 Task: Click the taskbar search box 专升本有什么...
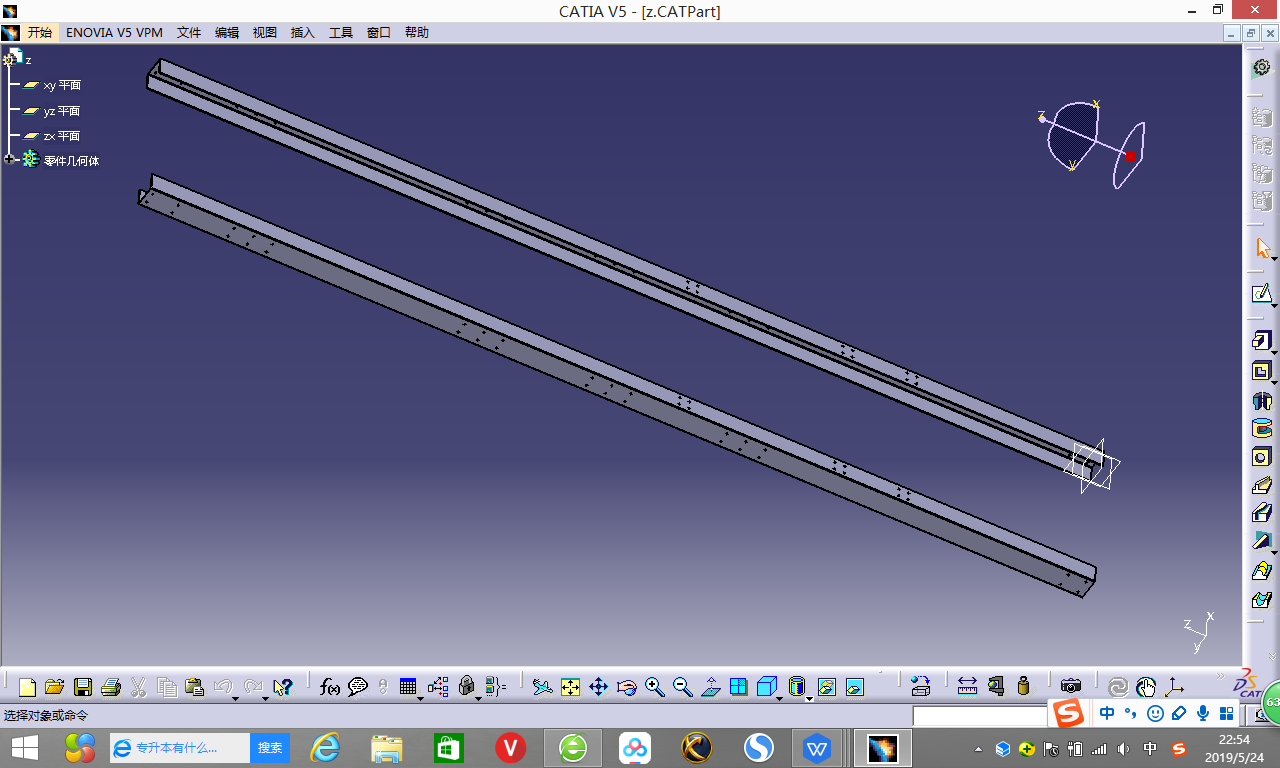point(180,747)
